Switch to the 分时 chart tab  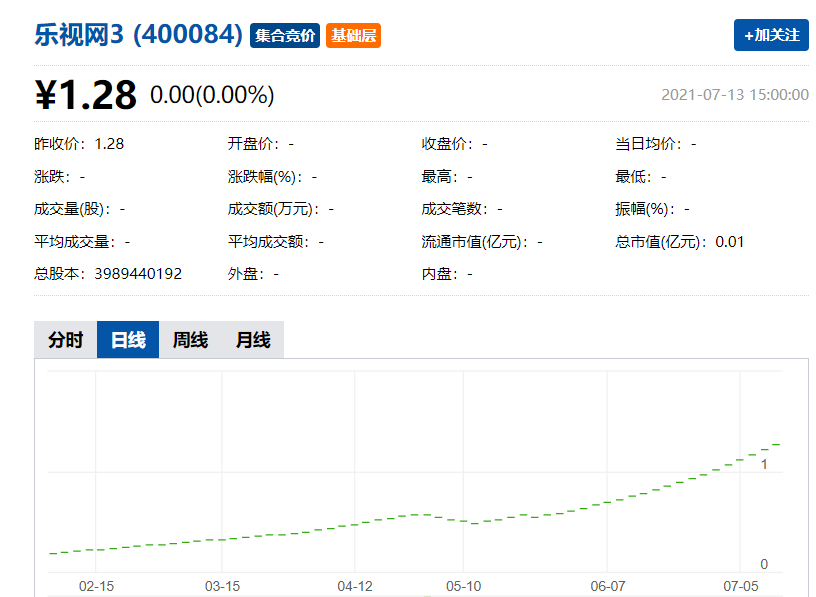point(66,340)
